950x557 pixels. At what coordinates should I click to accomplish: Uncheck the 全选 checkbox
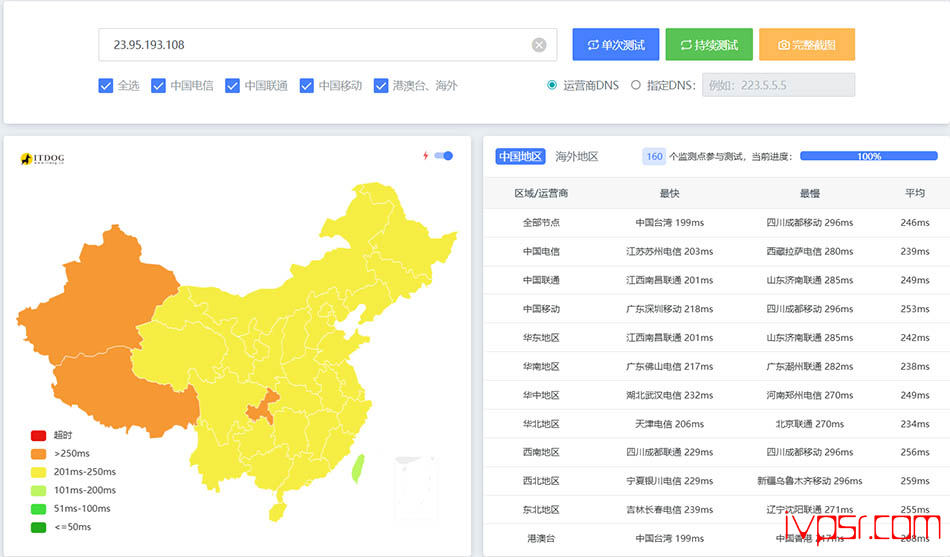point(106,86)
